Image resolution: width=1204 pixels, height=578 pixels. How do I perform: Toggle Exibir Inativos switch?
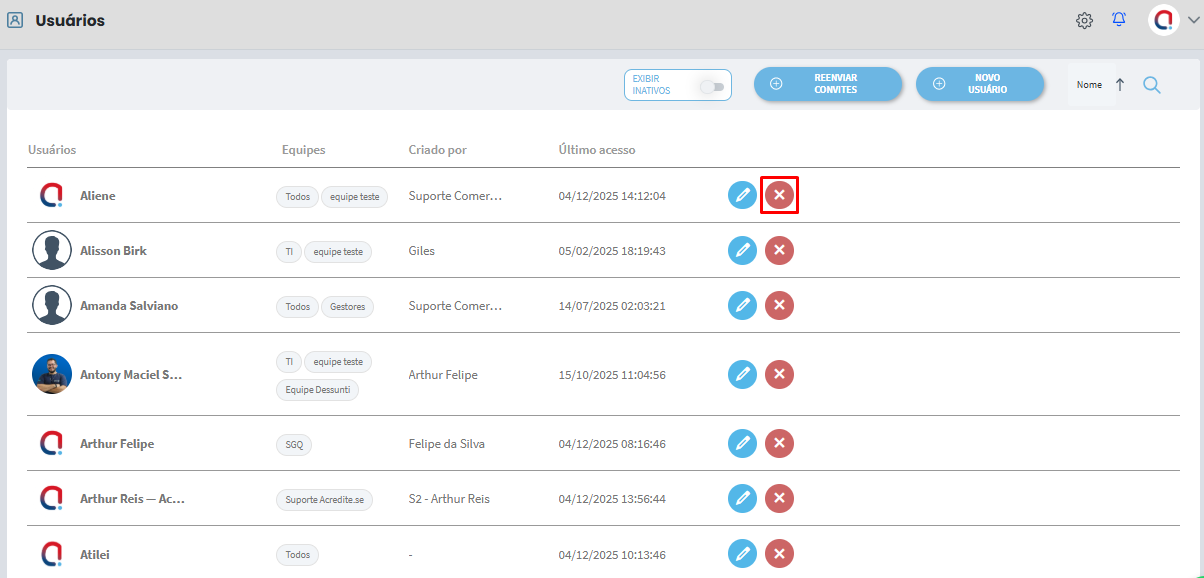[x=711, y=87]
